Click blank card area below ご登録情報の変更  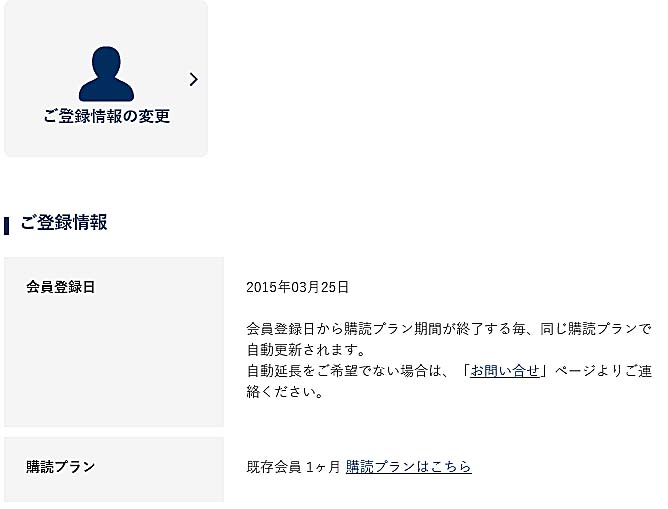[106, 141]
